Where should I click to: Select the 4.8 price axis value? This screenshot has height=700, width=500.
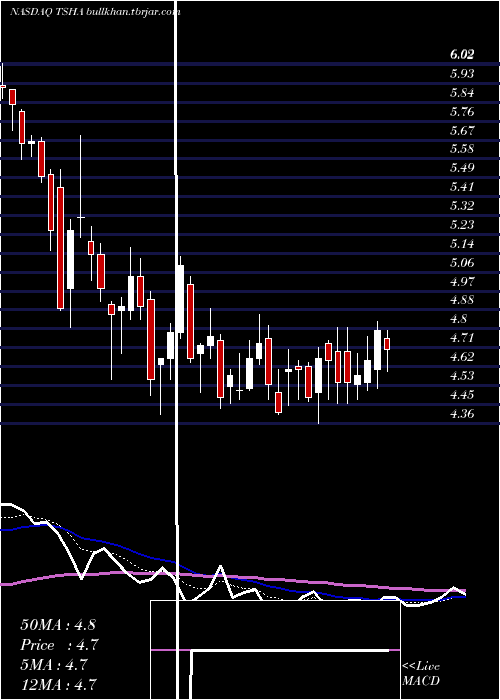pyautogui.click(x=458, y=319)
